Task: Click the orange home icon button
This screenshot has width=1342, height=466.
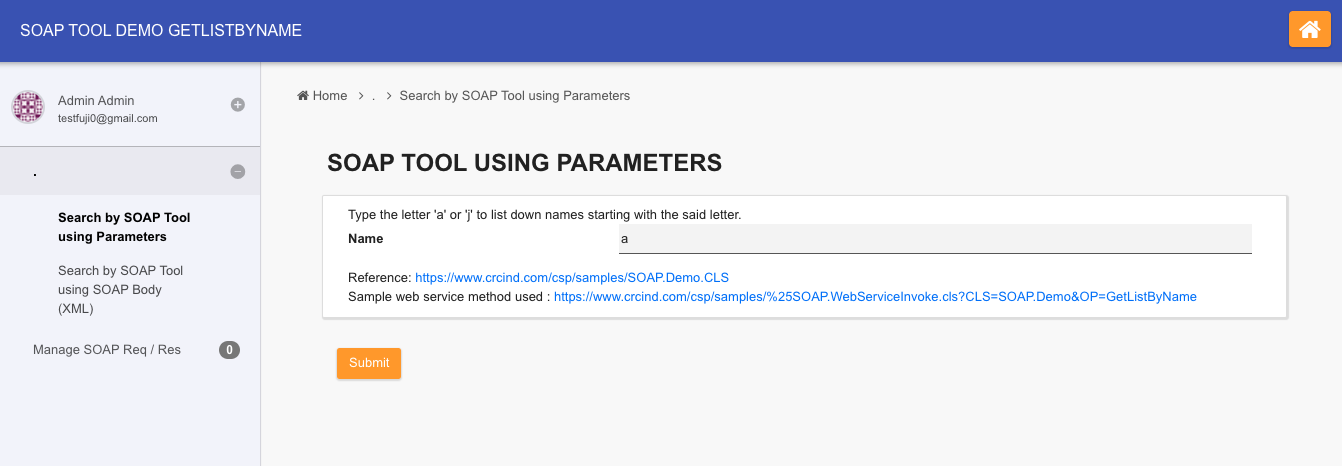Action: pyautogui.click(x=1309, y=30)
